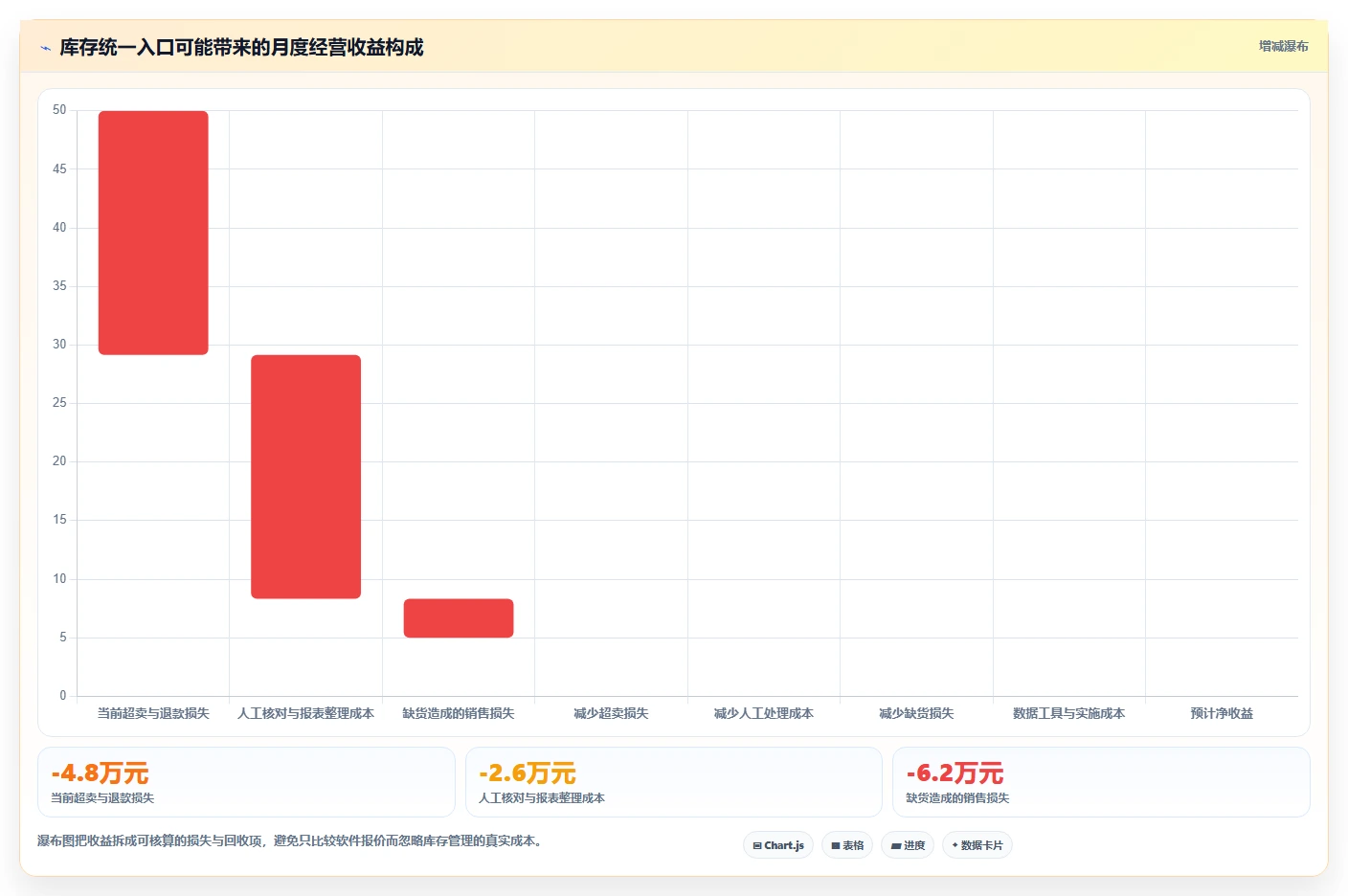Screen dimensions: 1348x896
Task: Click the KPI card caption 缺货造成的销售损失
Action: coord(957,798)
